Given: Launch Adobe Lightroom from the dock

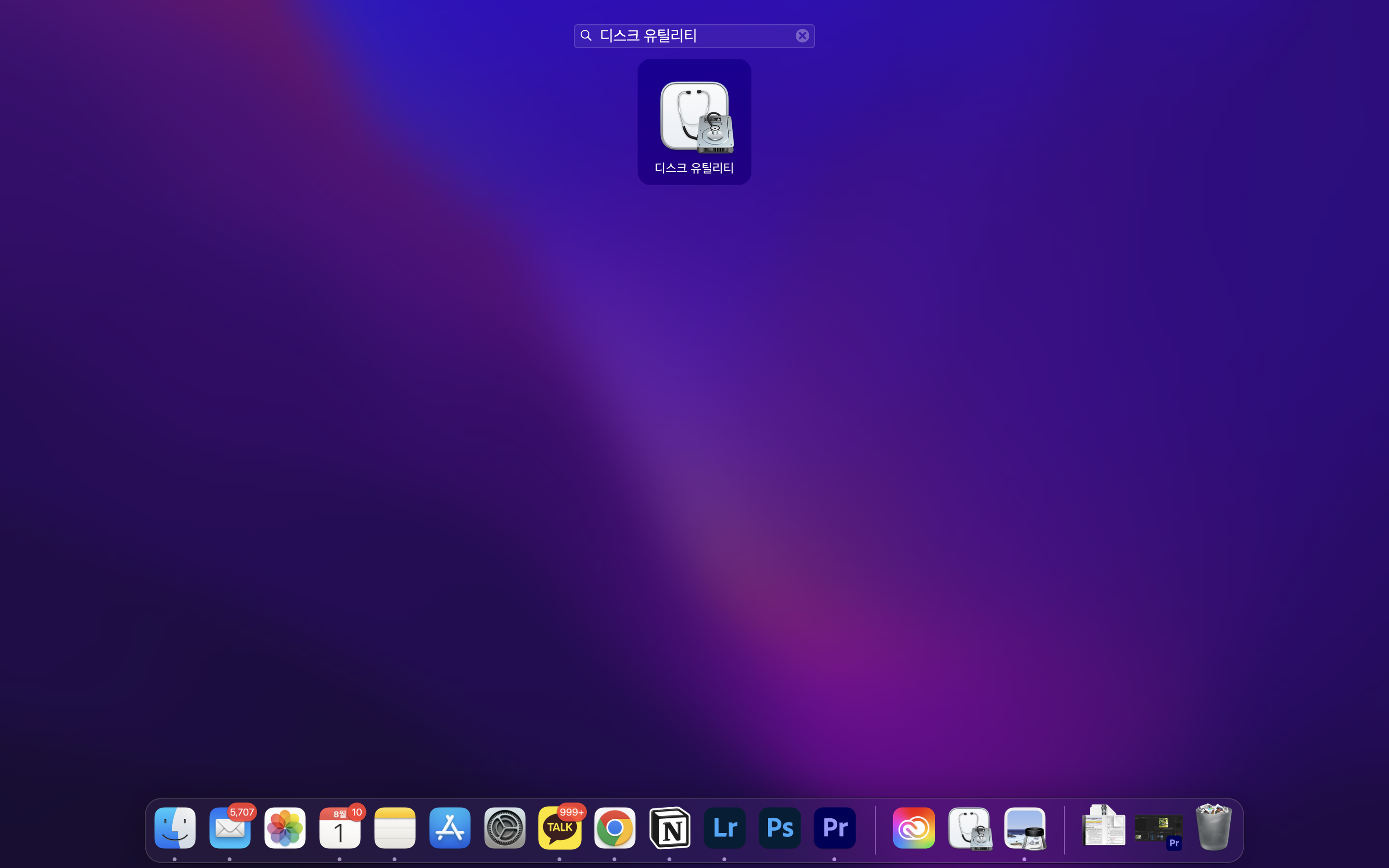Looking at the screenshot, I should 724,828.
